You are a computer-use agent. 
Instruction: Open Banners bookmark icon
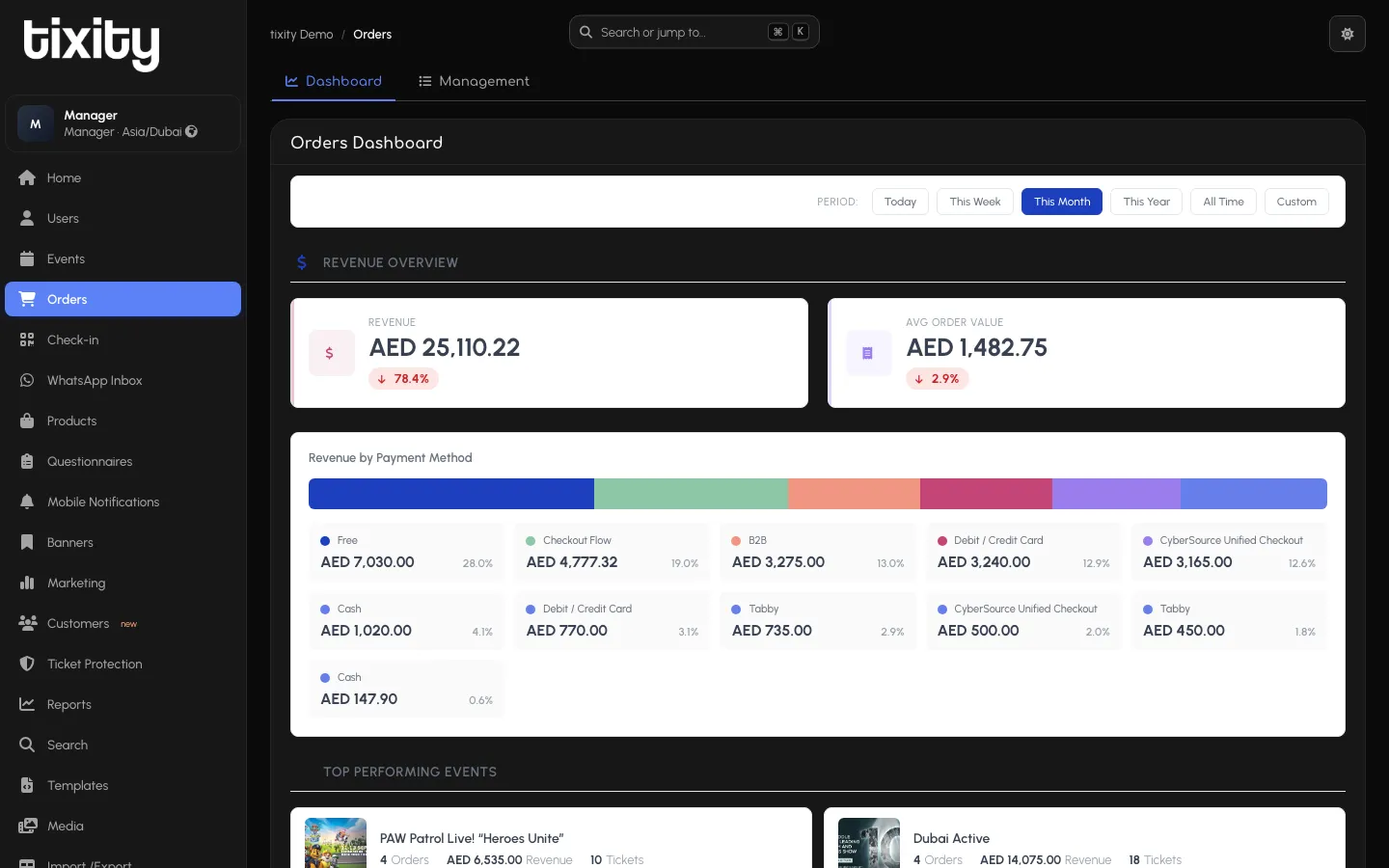click(27, 542)
